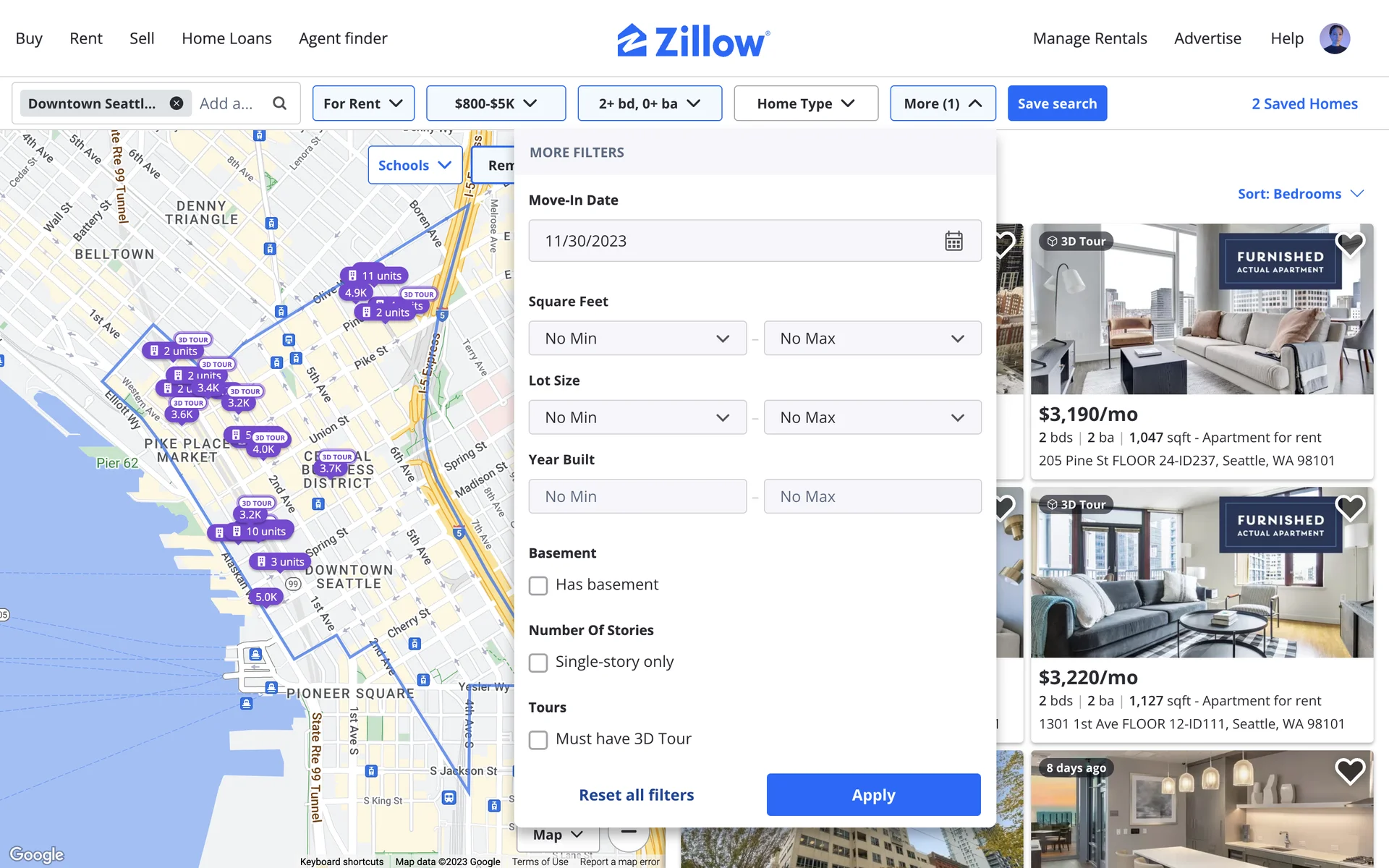This screenshot has width=1389, height=868.
Task: Open Lot Size No Max dropdown
Action: coord(872,417)
